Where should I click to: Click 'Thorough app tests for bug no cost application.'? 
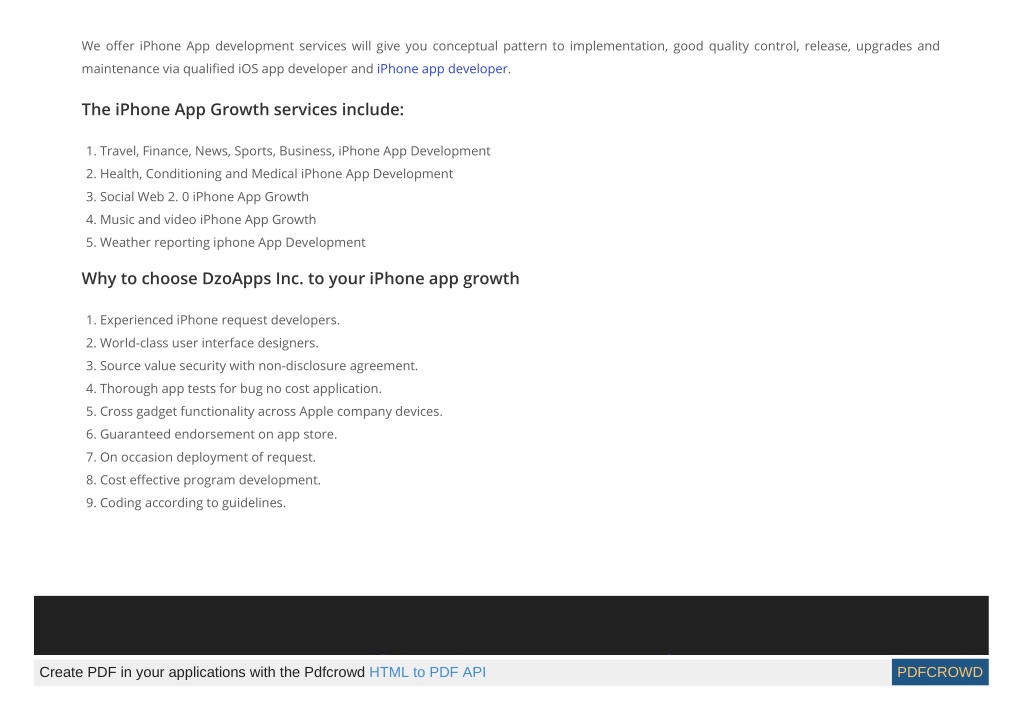pos(241,388)
